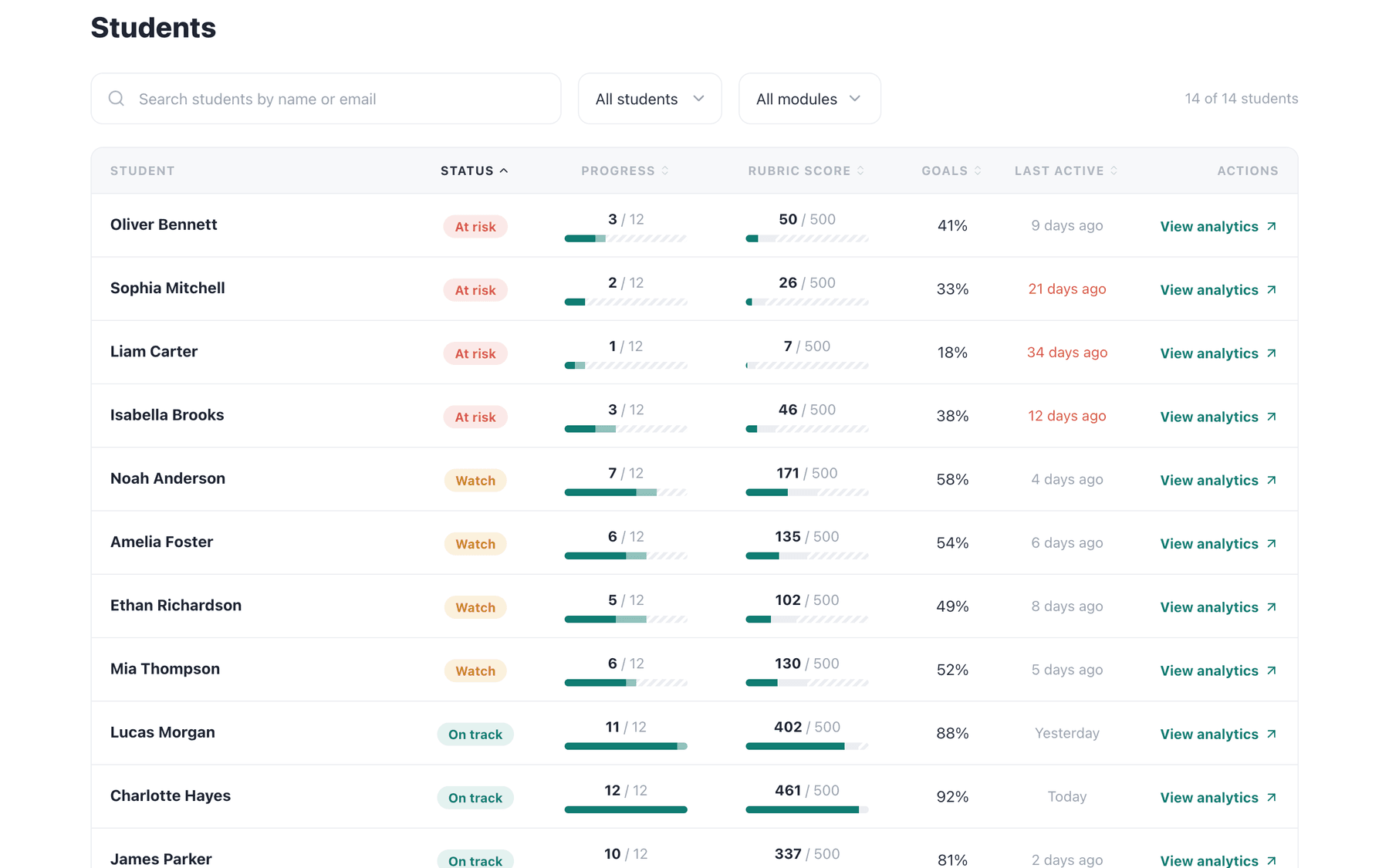1389x868 pixels.
Task: Click arrow icon in Isabella Brooks's row
Action: click(1272, 417)
